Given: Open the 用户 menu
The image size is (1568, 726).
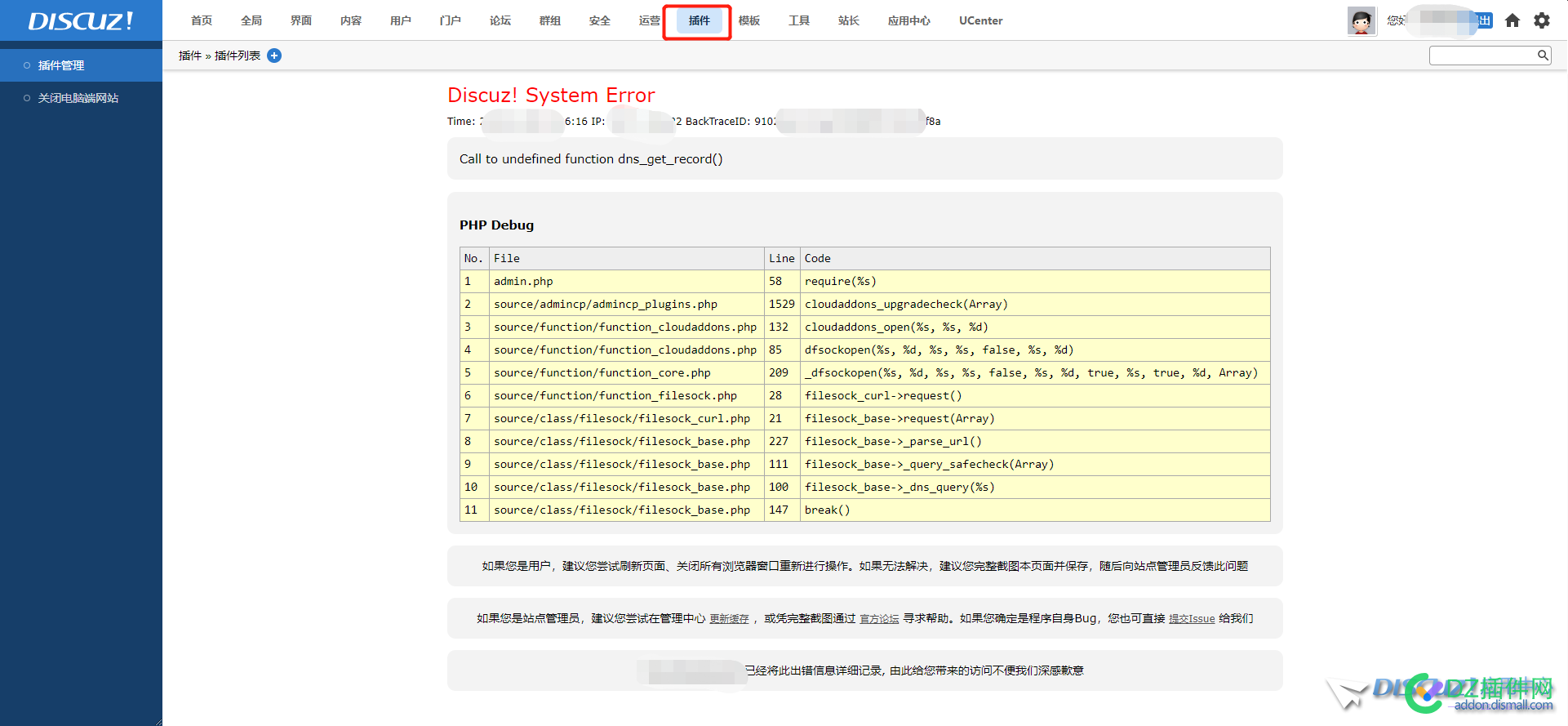Looking at the screenshot, I should tap(401, 20).
